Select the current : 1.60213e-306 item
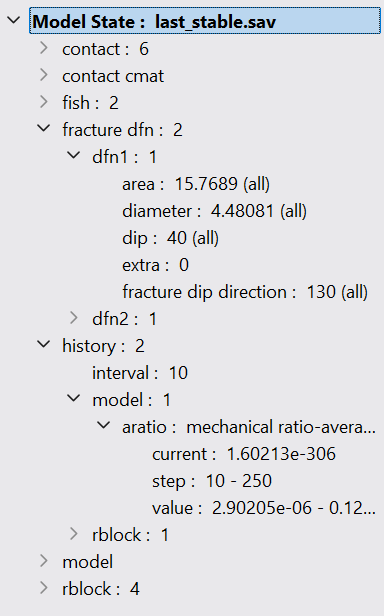Screen dimensions: 384x616 [244, 454]
